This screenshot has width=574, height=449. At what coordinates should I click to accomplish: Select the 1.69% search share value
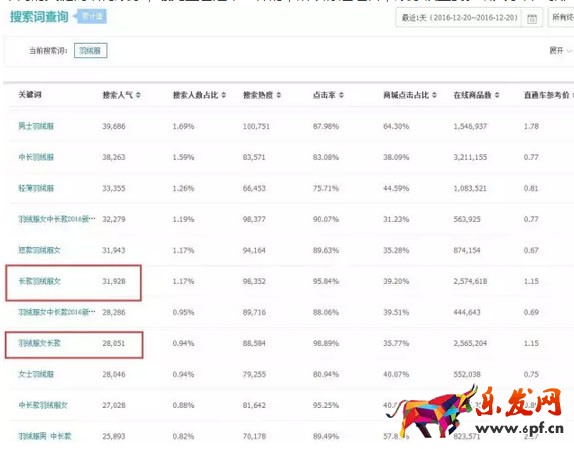point(183,126)
